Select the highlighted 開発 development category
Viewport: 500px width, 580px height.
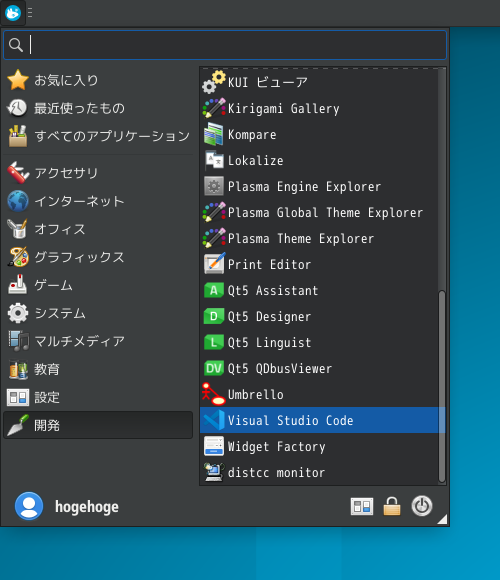(98, 425)
